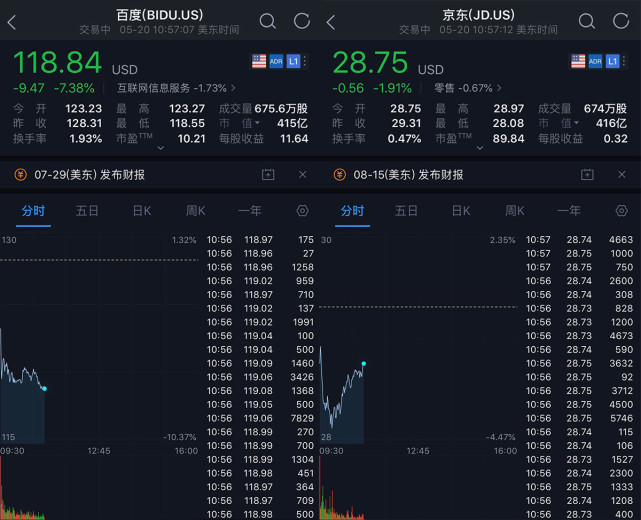The height and width of the screenshot is (520, 641).
Task: Dismiss JD 08-15 earnings notice
Action: (x=622, y=175)
